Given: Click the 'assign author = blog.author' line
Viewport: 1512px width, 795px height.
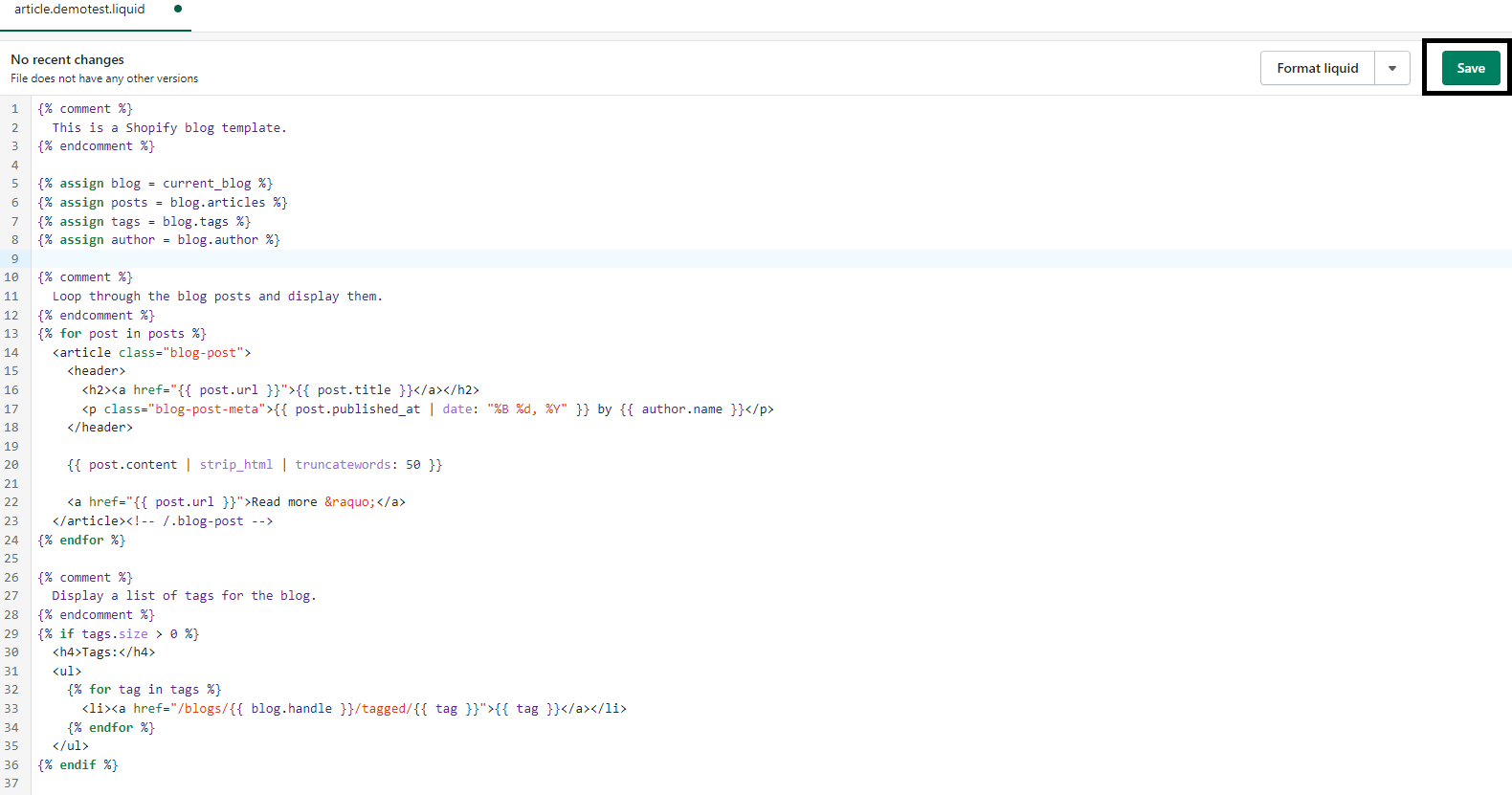Looking at the screenshot, I should (x=159, y=240).
